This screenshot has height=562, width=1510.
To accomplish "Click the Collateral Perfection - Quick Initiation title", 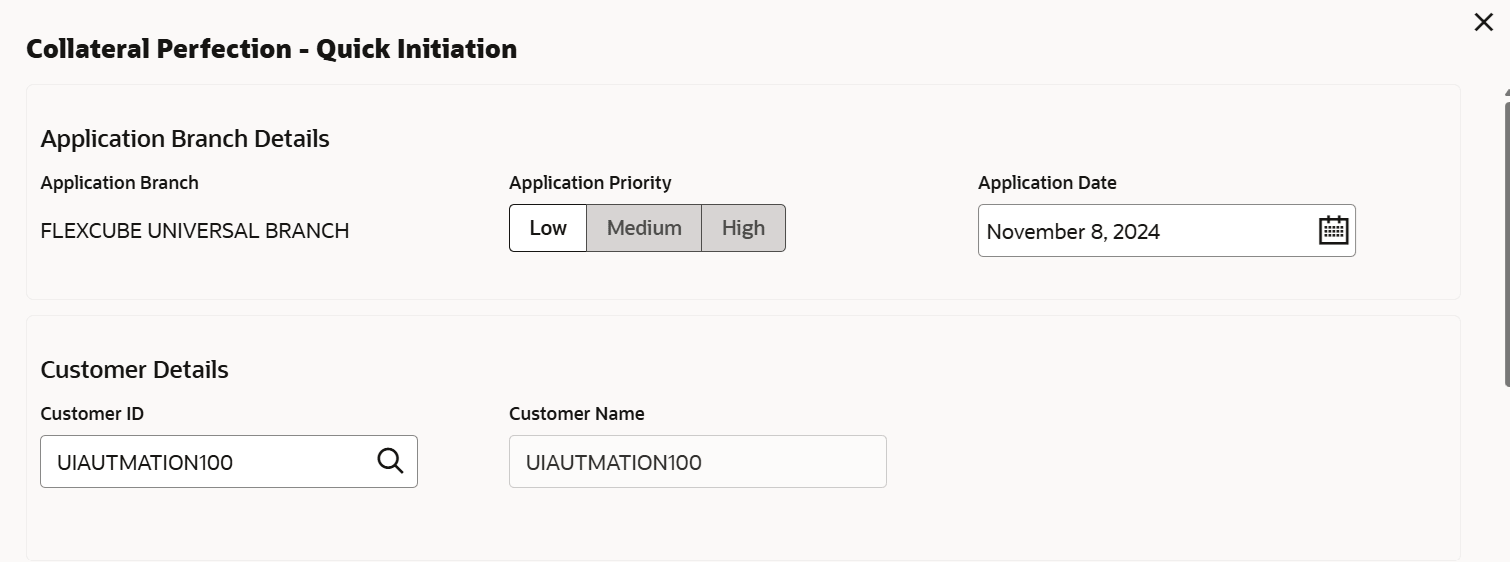I will point(271,49).
